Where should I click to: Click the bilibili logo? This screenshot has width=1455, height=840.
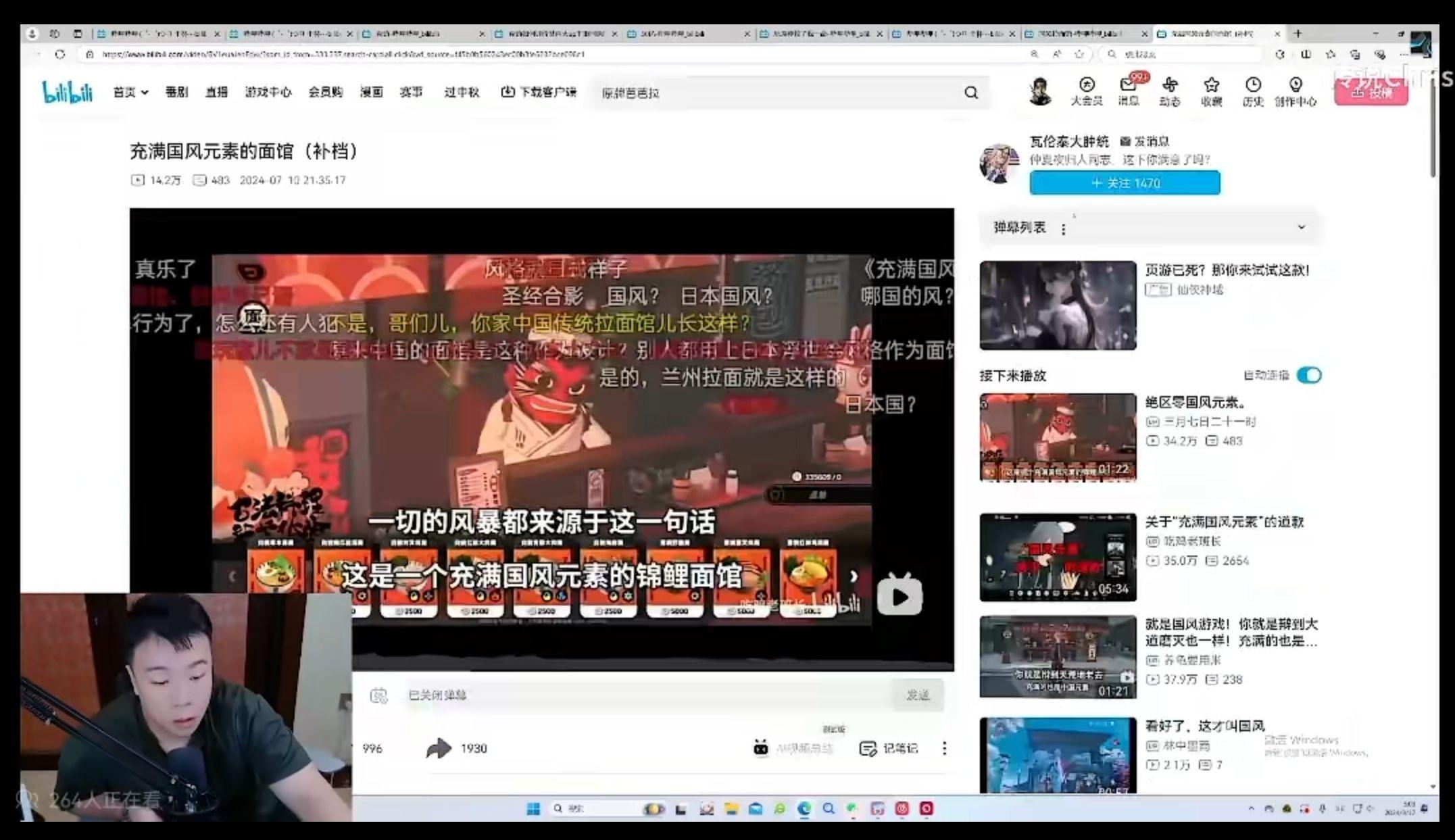(67, 92)
